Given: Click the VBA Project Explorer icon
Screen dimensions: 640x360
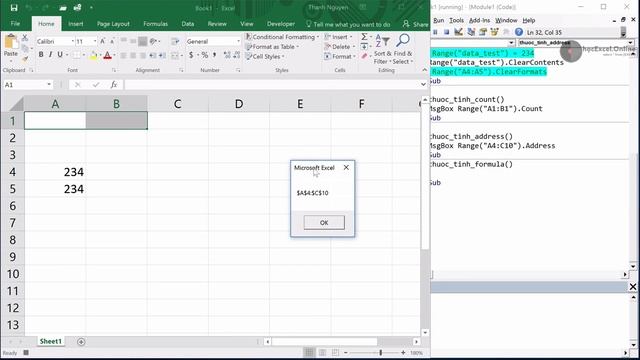Looking at the screenshot, I should 471,32.
